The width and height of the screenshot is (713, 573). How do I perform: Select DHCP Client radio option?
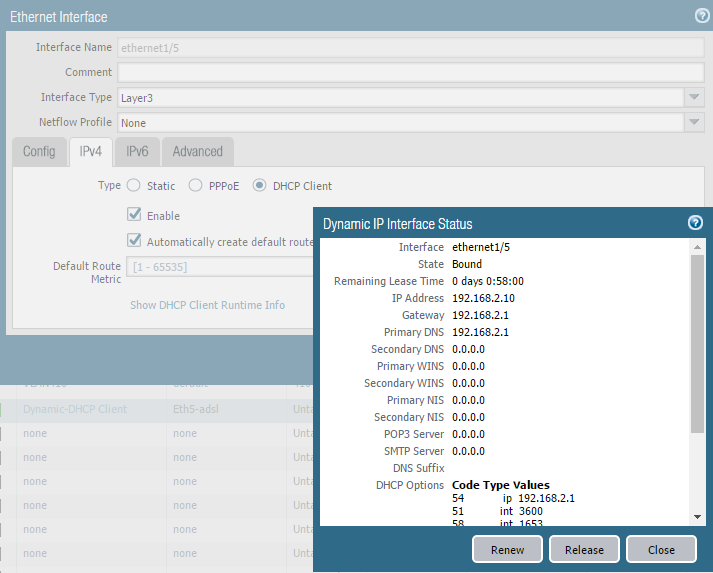click(x=260, y=186)
